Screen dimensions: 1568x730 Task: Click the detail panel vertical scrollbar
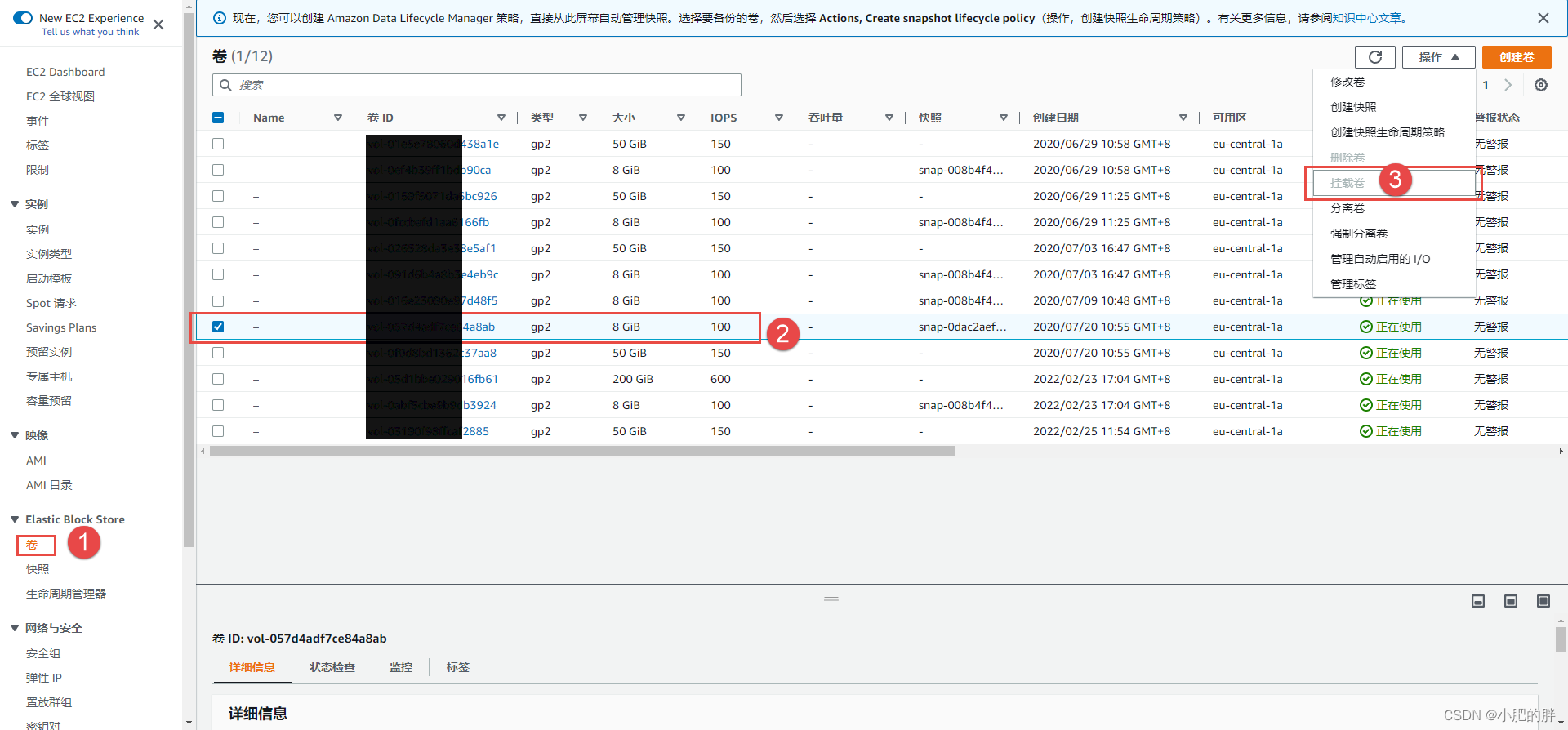coord(1561,639)
